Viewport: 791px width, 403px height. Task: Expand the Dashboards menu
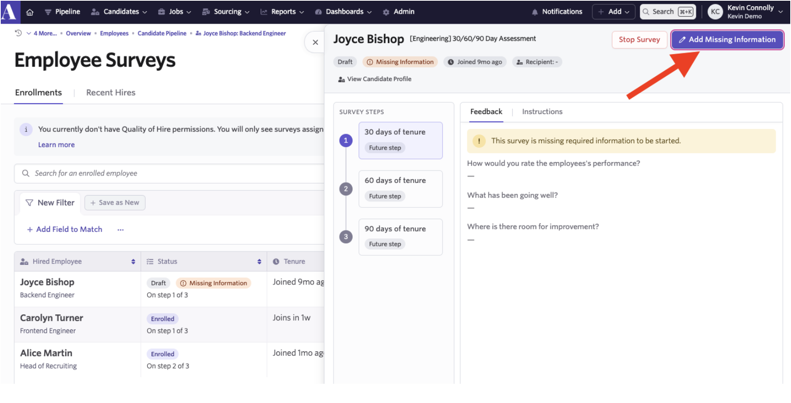[343, 12]
